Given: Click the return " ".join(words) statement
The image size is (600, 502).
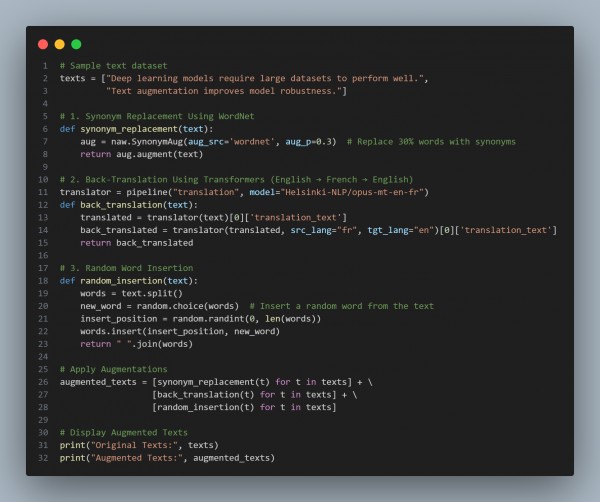Looking at the screenshot, I should 136,344.
